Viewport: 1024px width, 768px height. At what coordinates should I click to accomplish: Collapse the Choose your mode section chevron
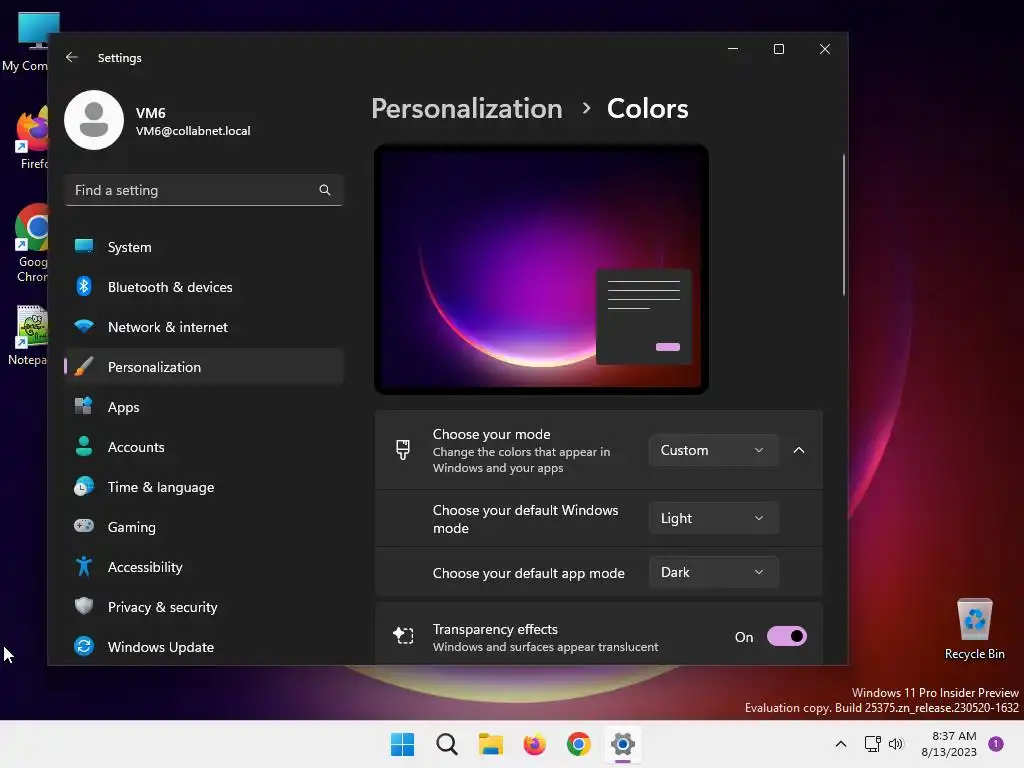(x=799, y=450)
